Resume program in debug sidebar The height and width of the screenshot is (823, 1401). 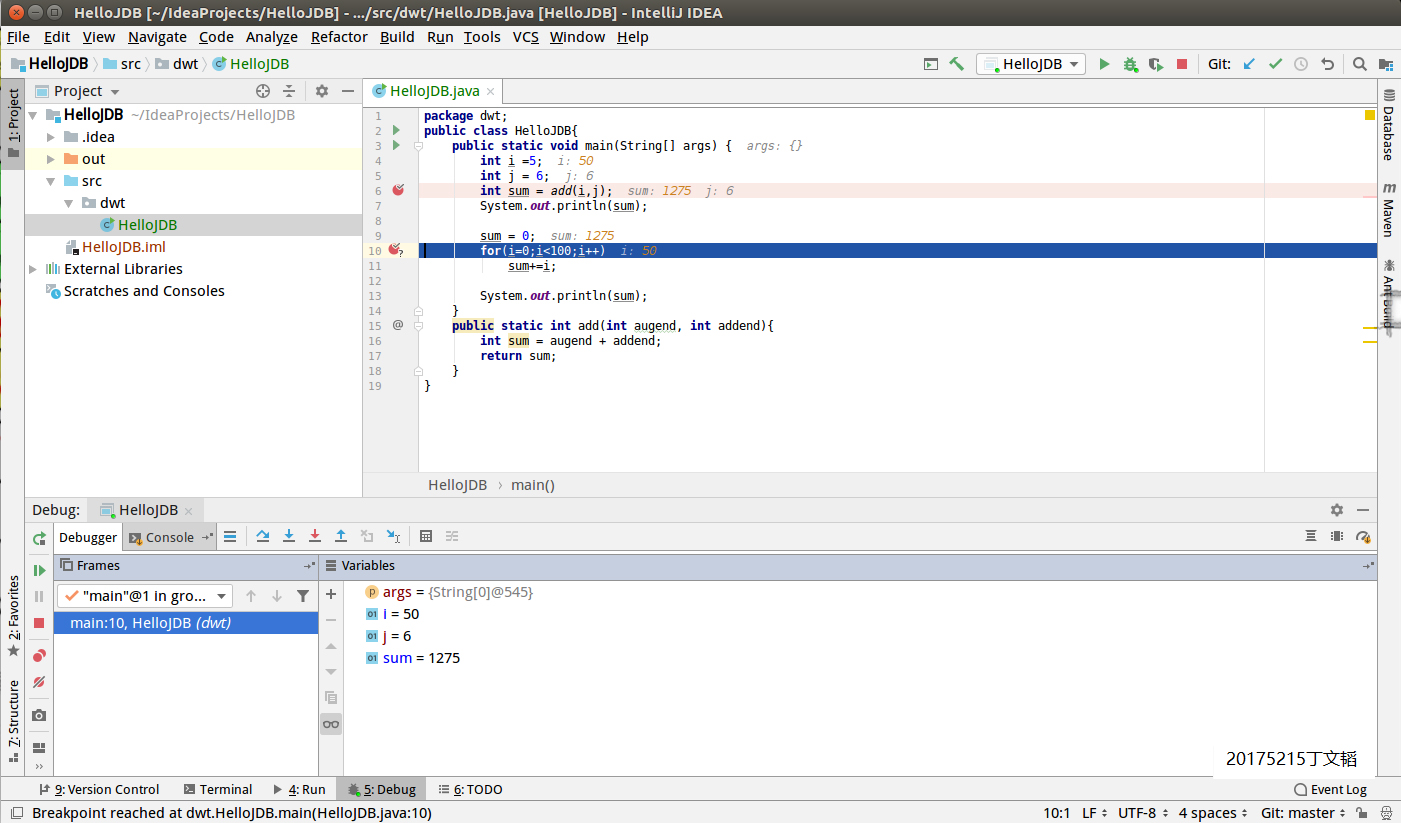39,570
